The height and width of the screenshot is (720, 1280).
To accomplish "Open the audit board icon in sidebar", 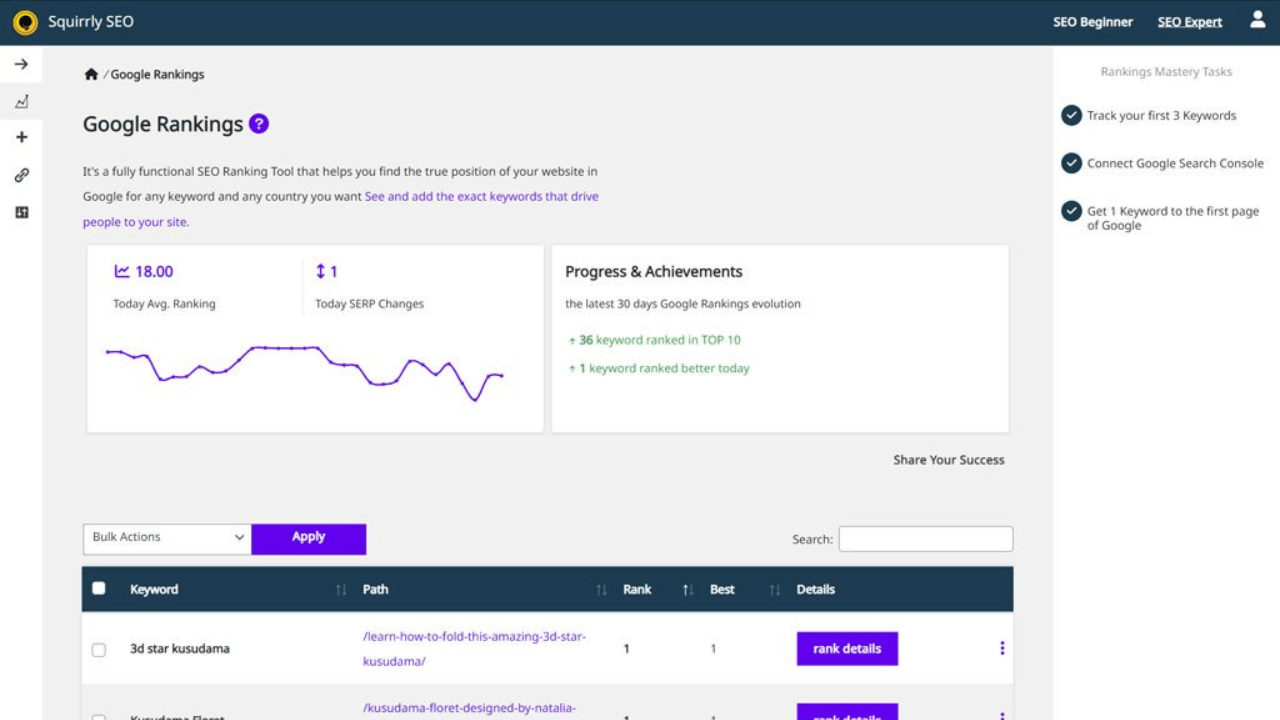I will tap(21, 212).
